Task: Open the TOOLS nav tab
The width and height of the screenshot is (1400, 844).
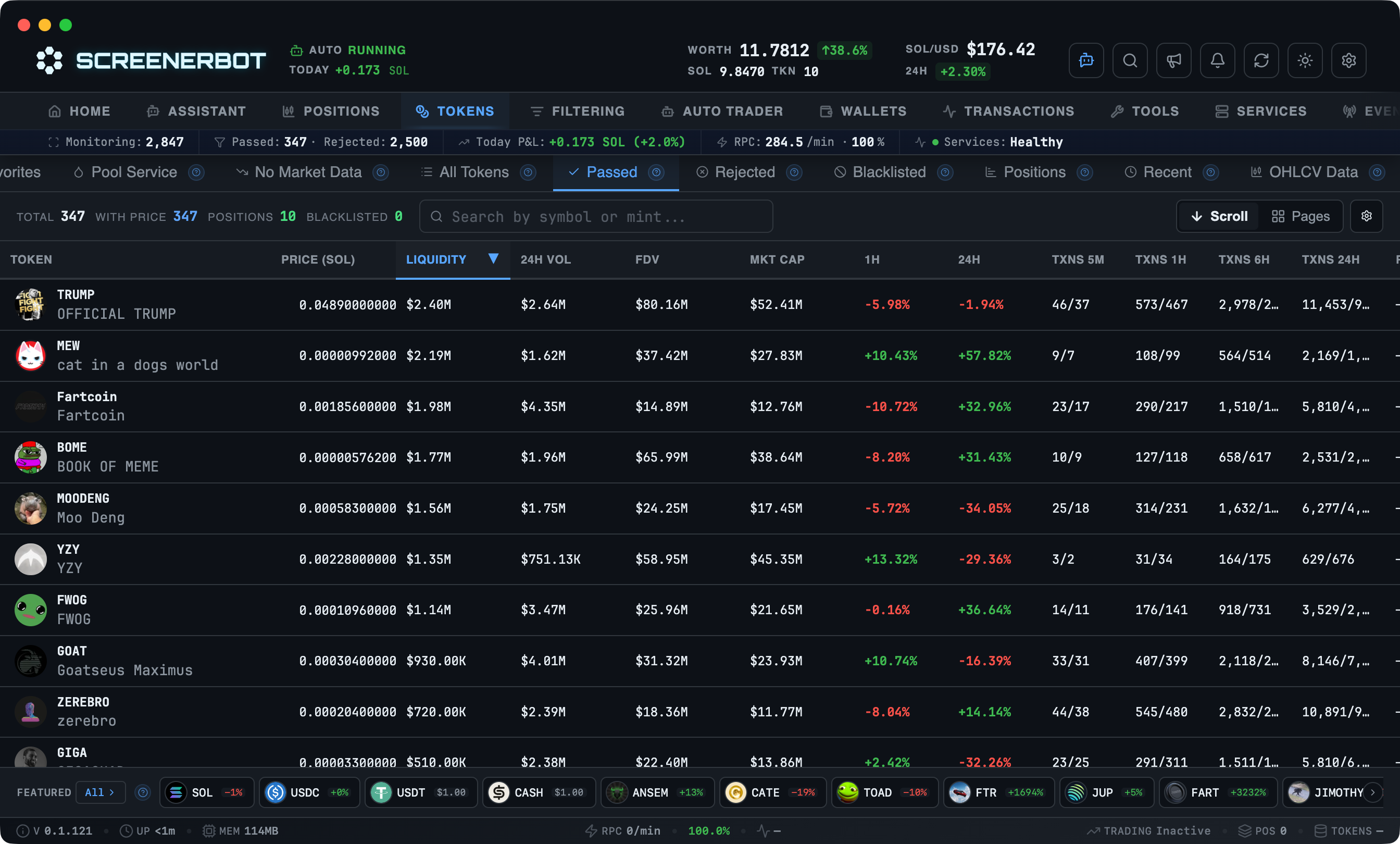Action: click(x=1144, y=111)
